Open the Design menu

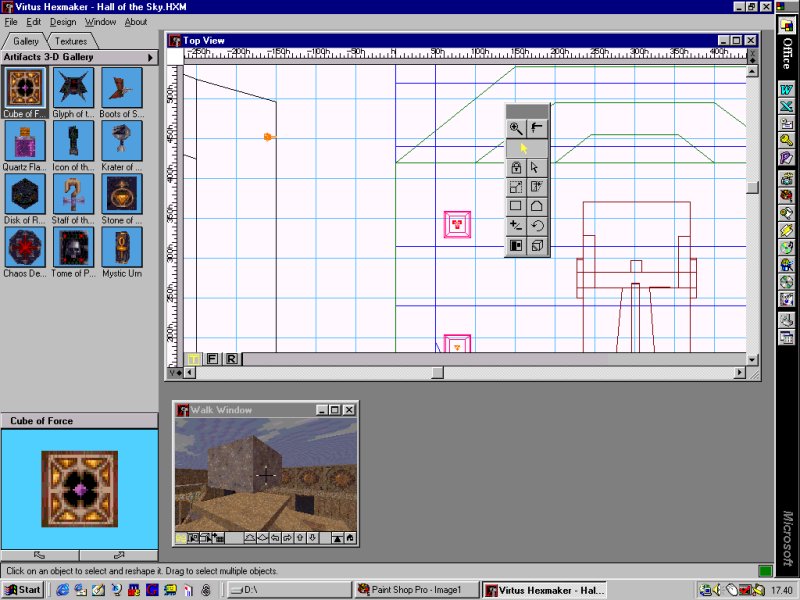[63, 22]
